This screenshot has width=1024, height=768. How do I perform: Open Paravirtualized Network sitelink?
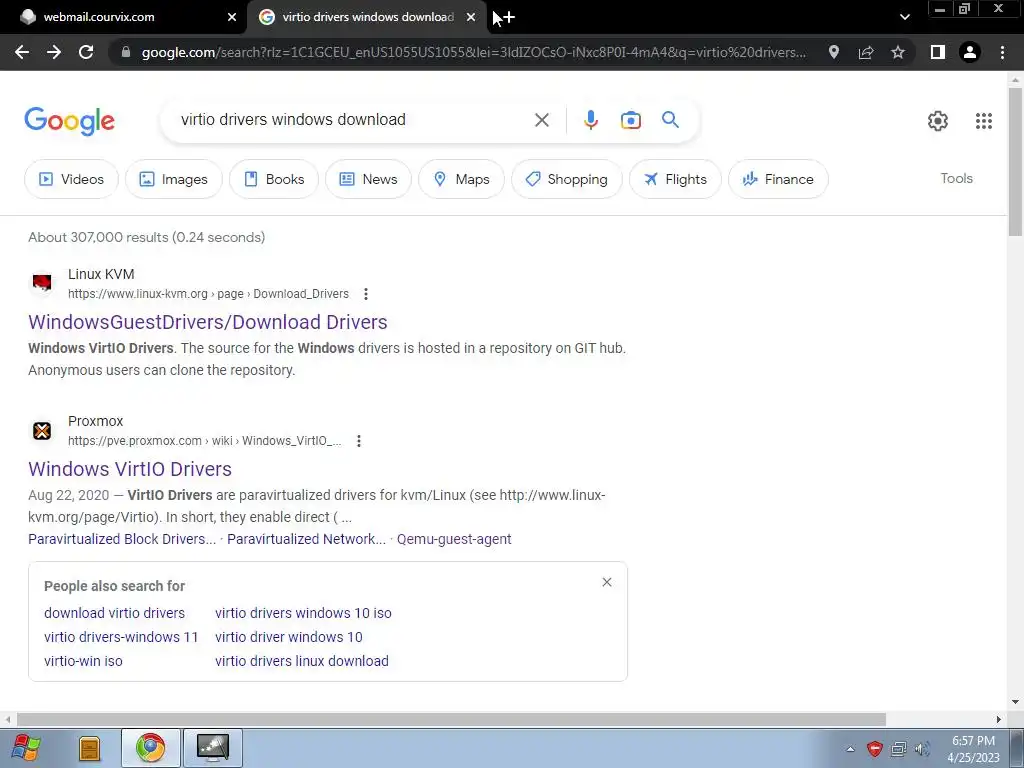(306, 539)
